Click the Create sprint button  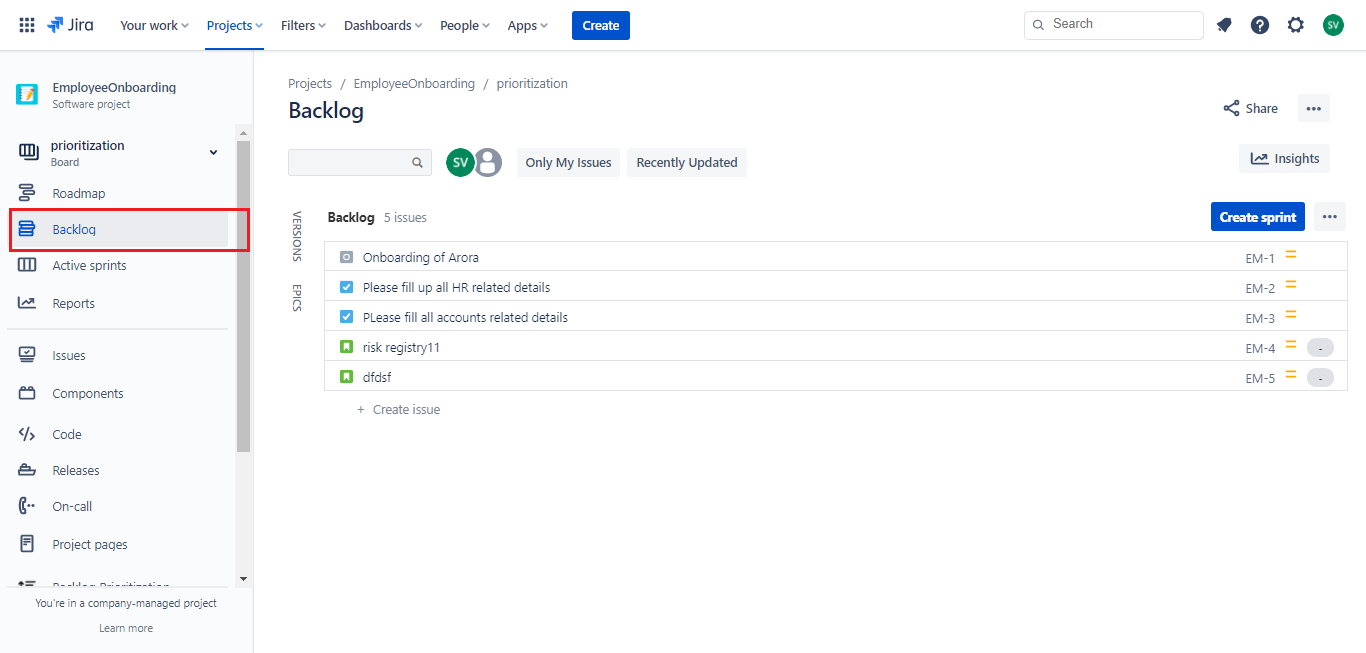coord(1257,217)
